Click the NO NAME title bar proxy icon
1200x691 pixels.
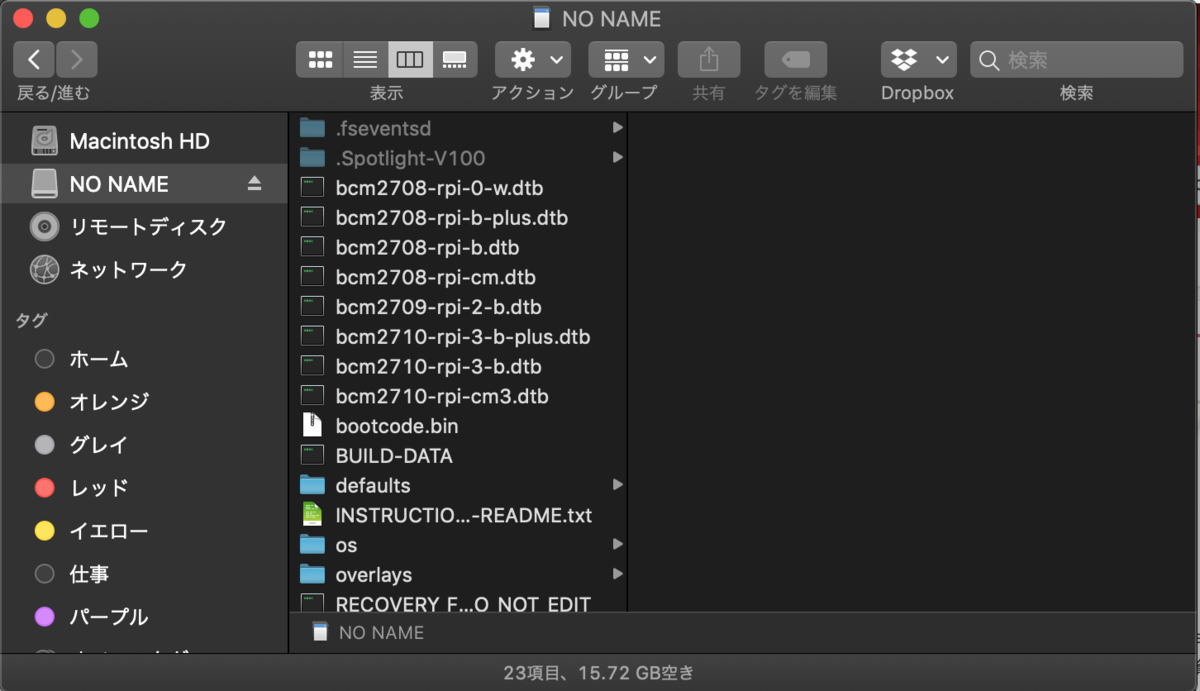click(x=542, y=18)
